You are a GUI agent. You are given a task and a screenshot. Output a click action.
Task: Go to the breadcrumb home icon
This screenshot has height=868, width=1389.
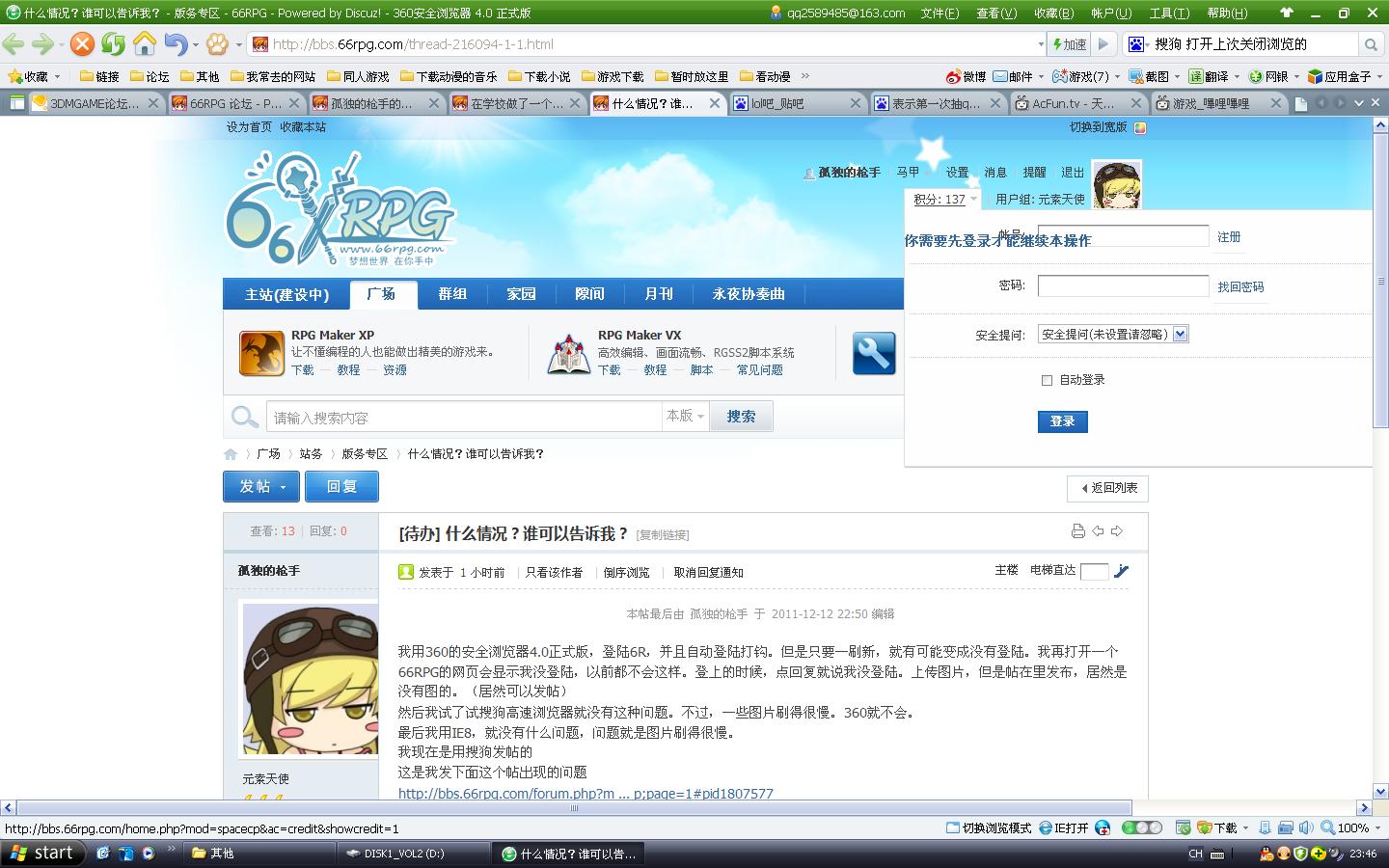point(231,454)
